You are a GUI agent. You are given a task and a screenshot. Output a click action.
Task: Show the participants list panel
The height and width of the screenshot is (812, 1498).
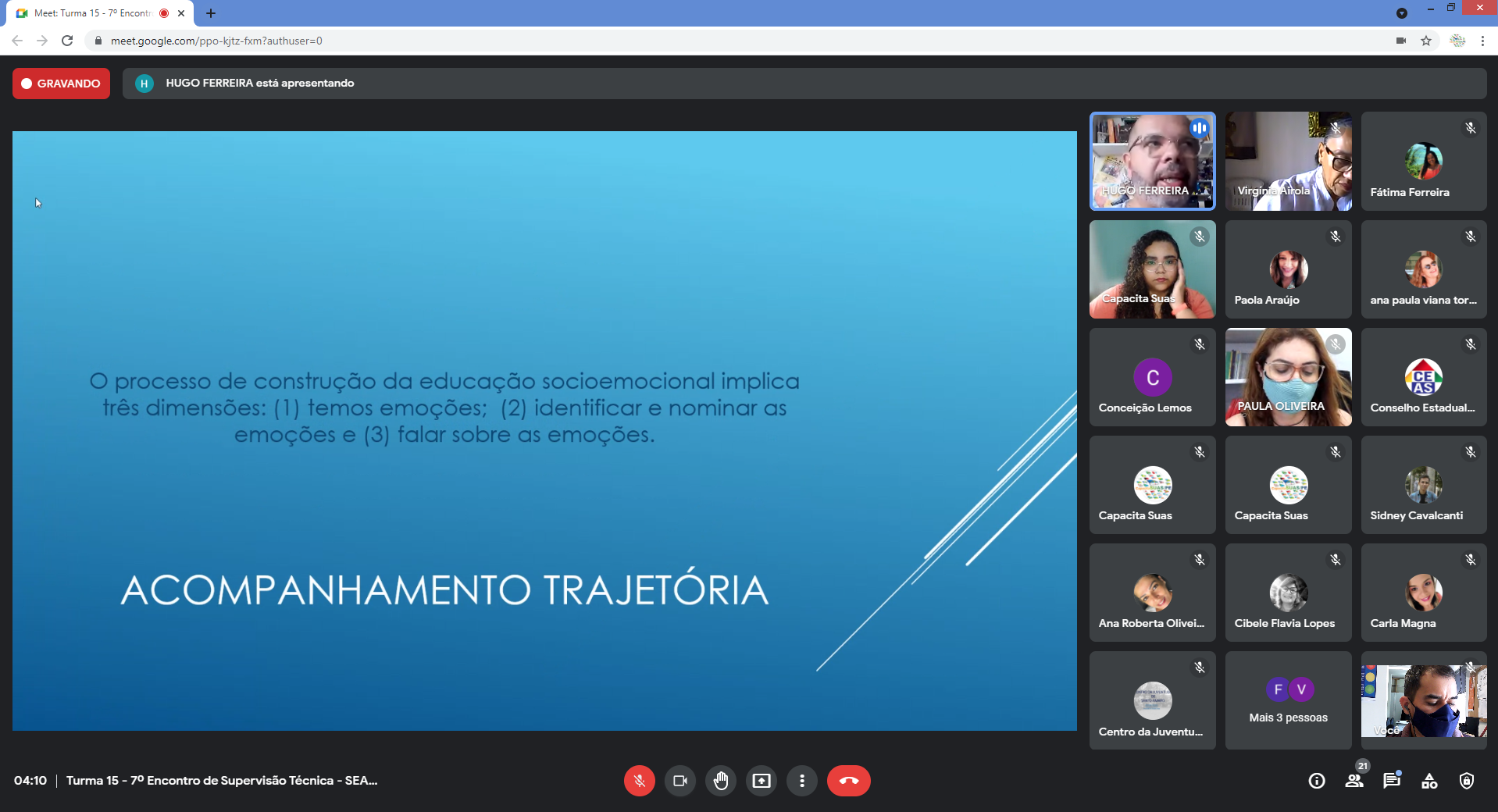click(x=1354, y=781)
